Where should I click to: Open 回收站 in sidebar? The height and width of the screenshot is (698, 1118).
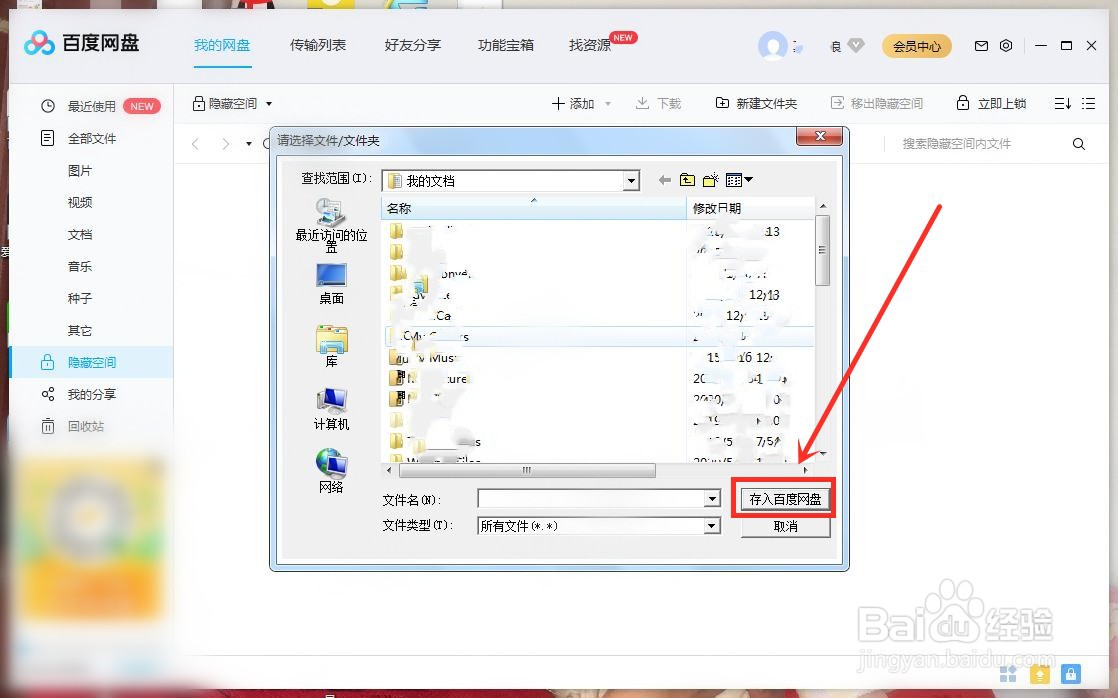(86, 426)
